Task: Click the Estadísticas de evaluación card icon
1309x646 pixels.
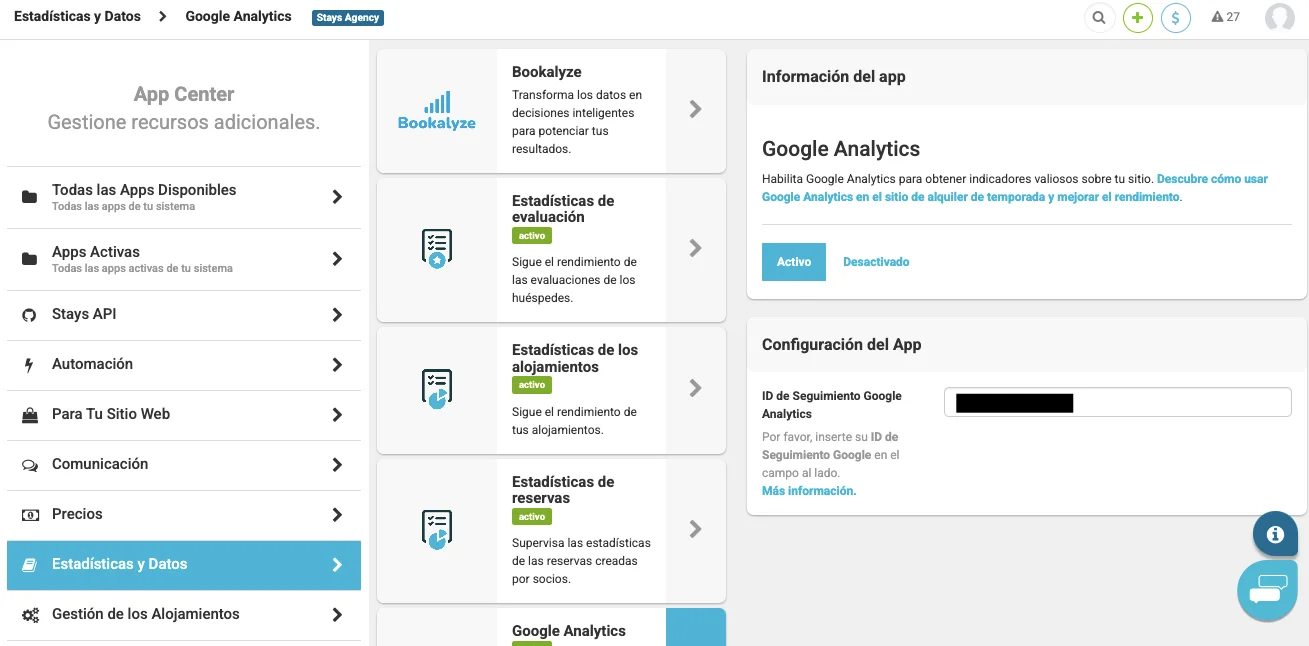Action: click(x=437, y=249)
